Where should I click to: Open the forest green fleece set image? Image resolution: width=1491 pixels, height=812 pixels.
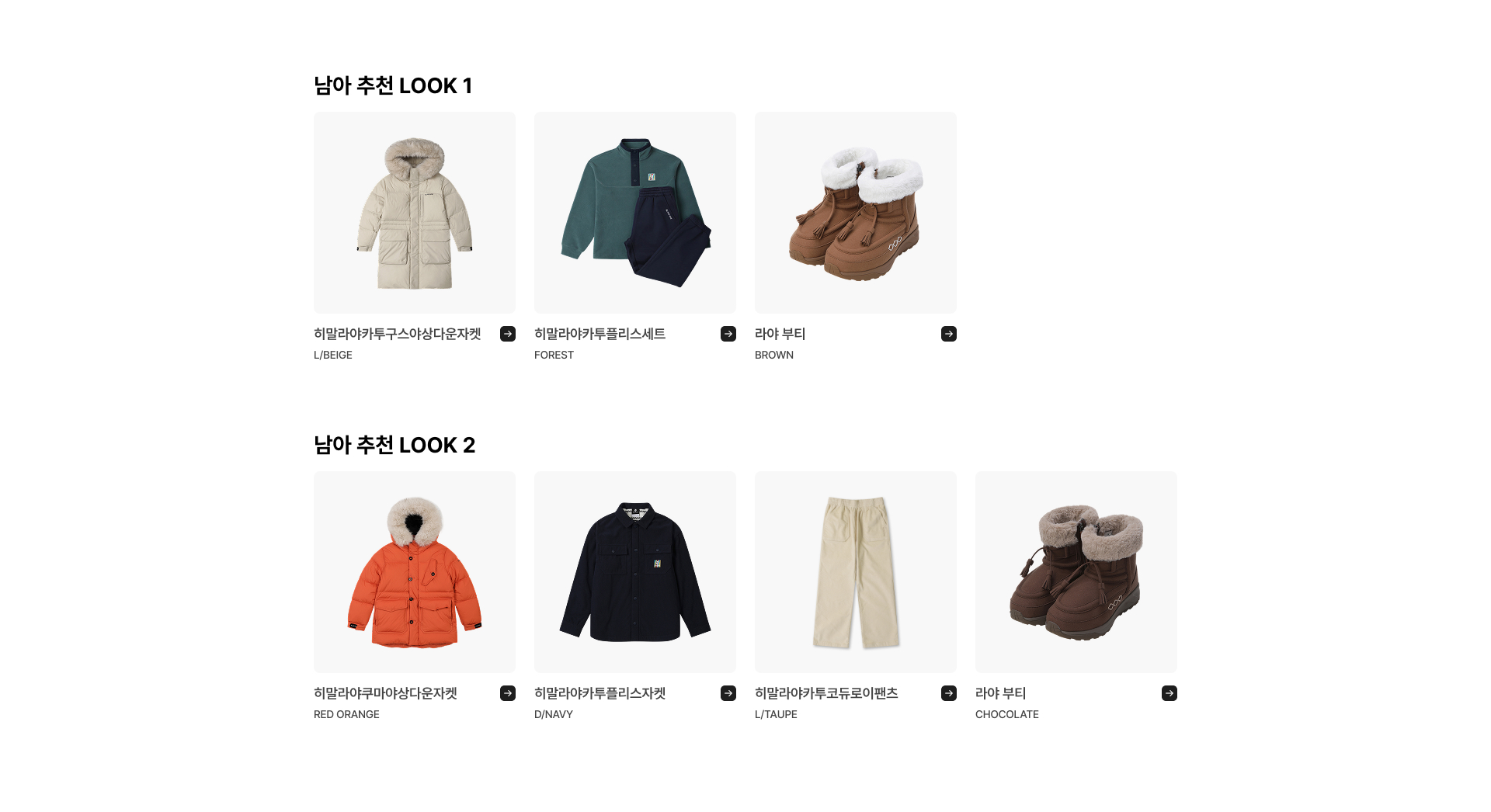point(635,213)
